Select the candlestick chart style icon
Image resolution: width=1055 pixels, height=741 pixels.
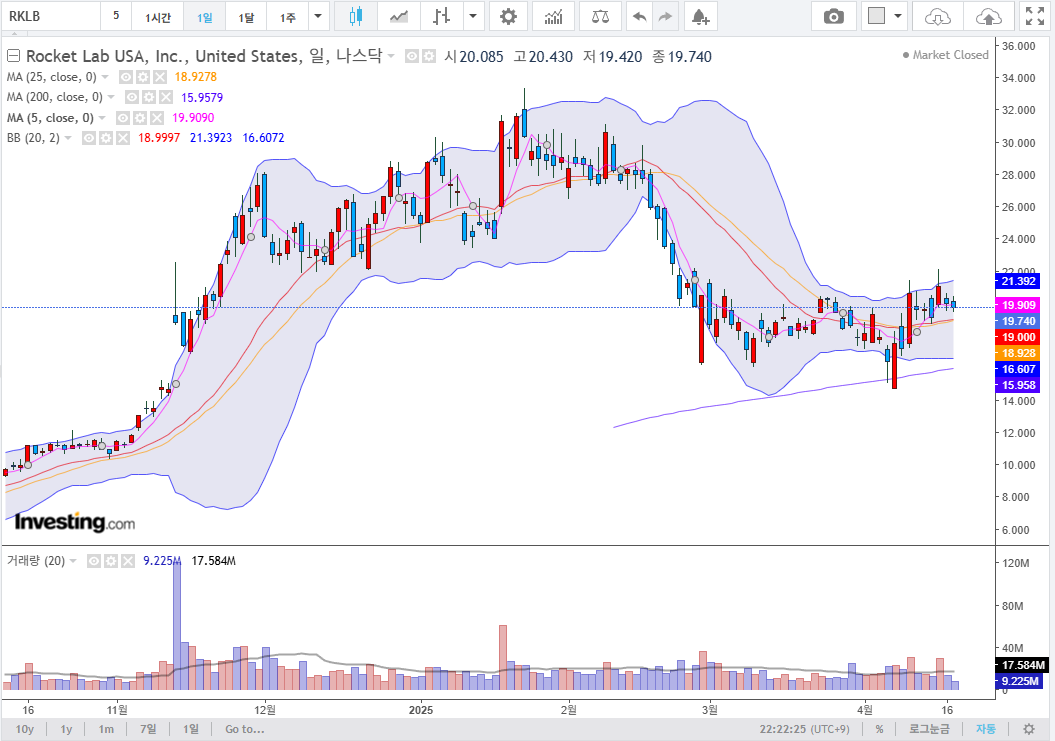click(356, 16)
